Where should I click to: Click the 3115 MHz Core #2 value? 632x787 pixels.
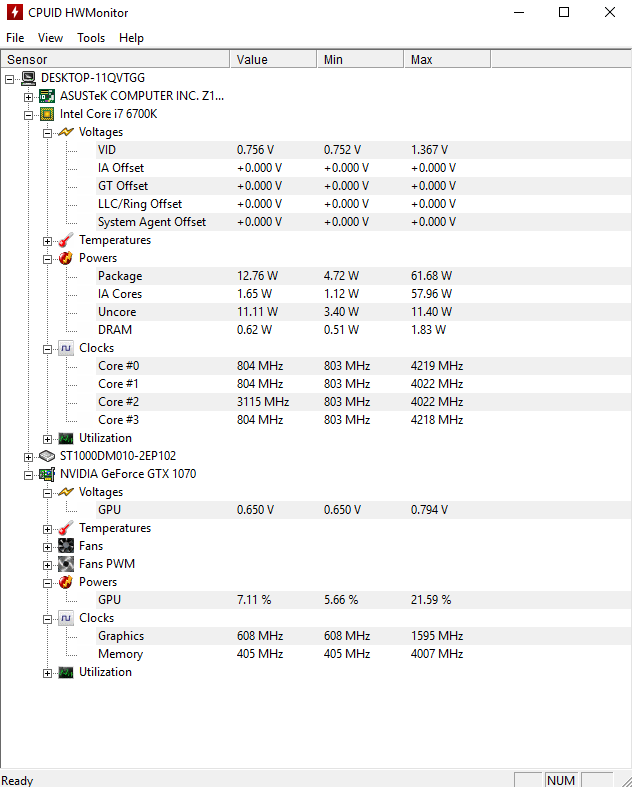tap(263, 402)
